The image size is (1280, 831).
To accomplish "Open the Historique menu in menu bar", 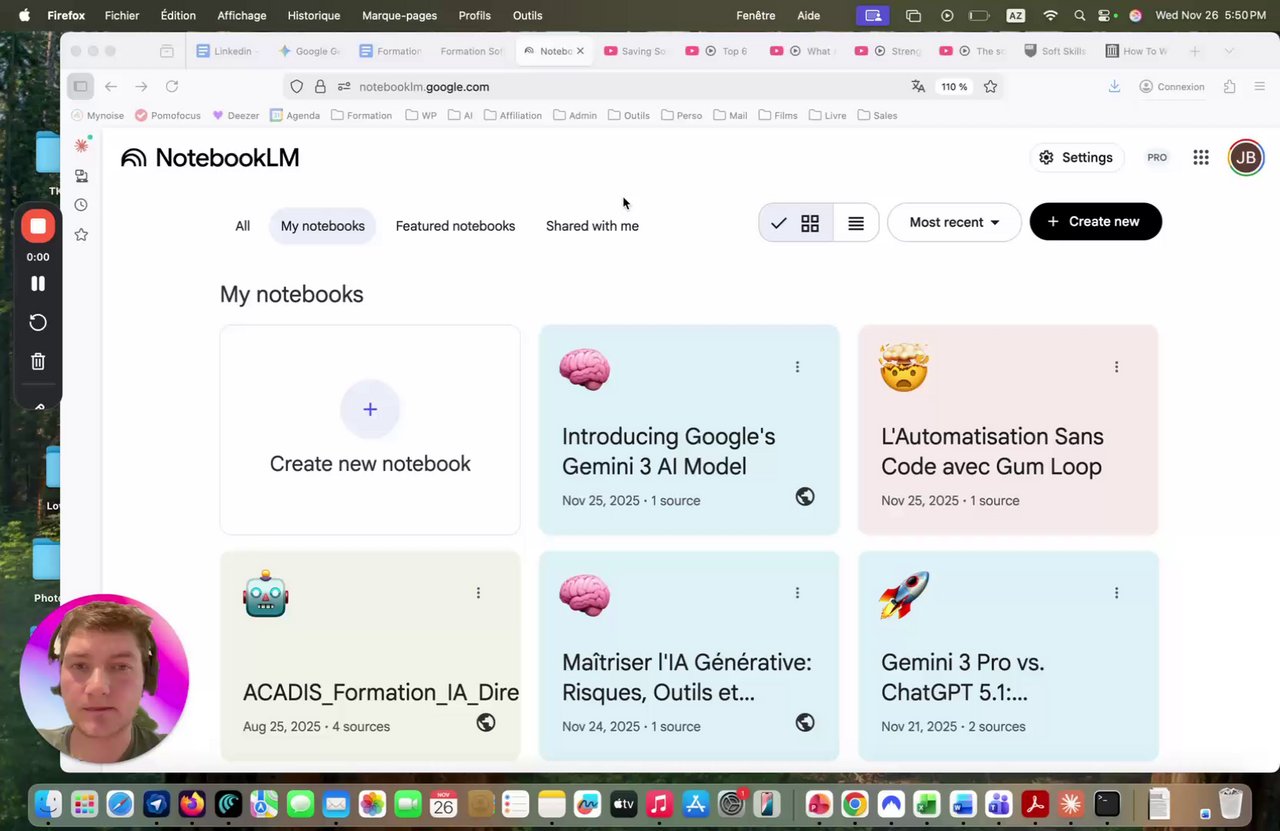I will (314, 15).
